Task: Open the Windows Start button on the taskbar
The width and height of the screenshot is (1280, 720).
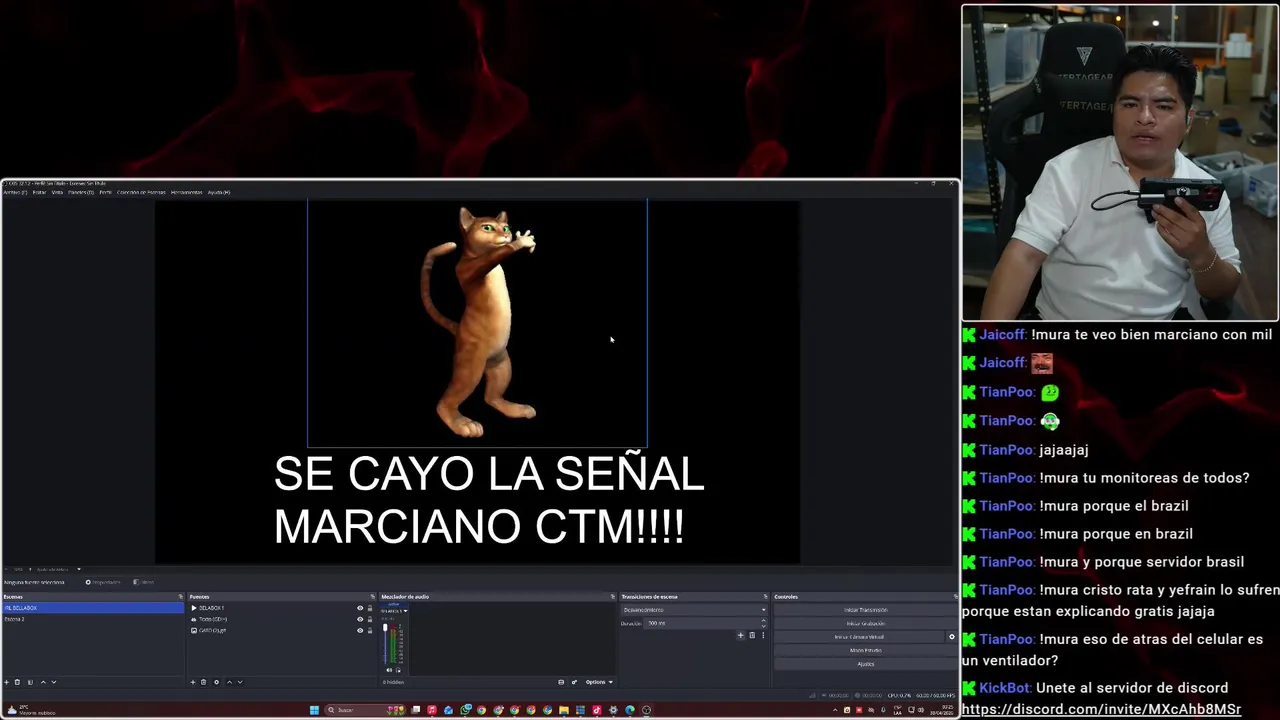Action: tap(314, 710)
